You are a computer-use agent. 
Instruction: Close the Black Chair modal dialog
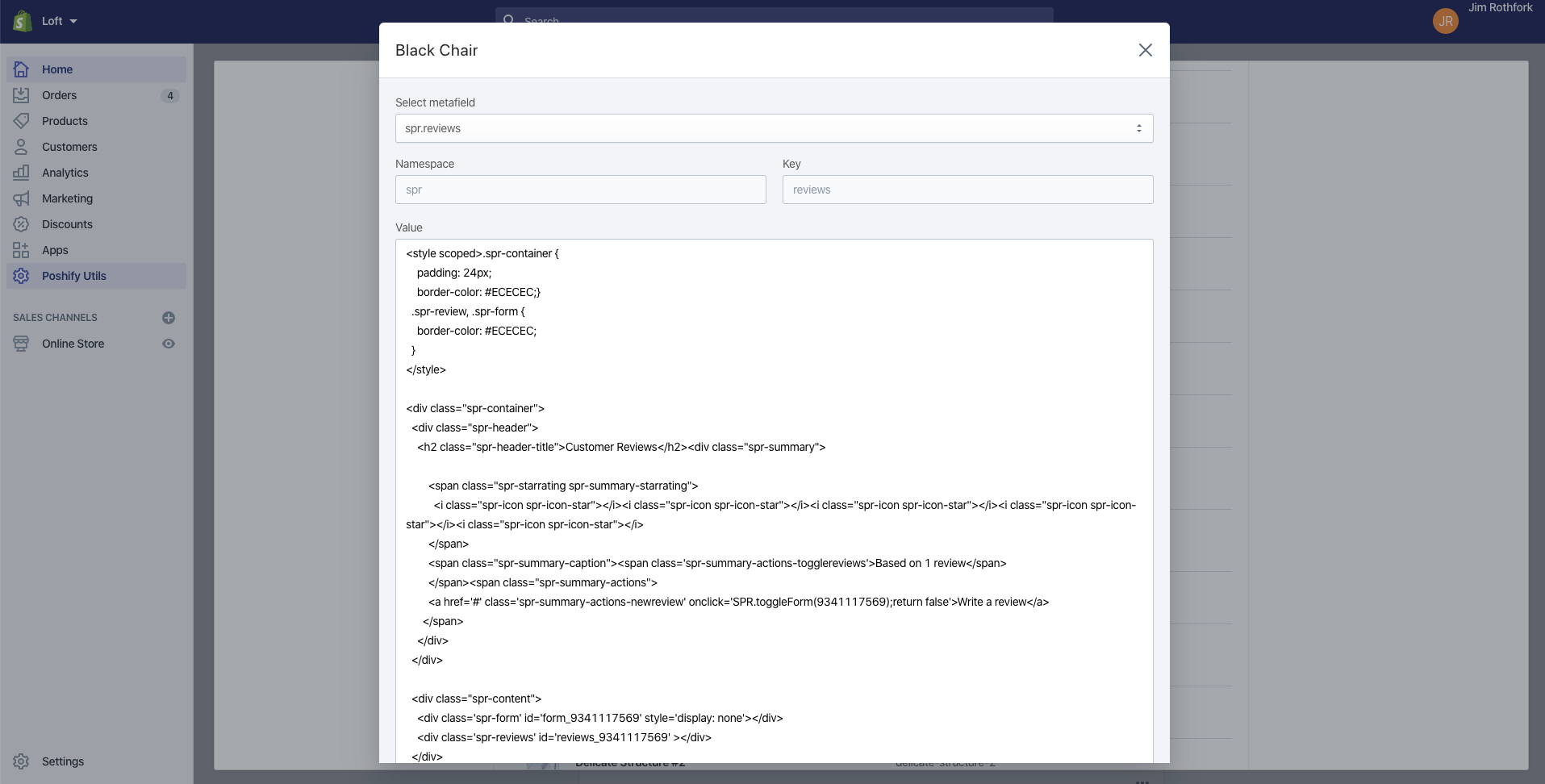coord(1145,50)
